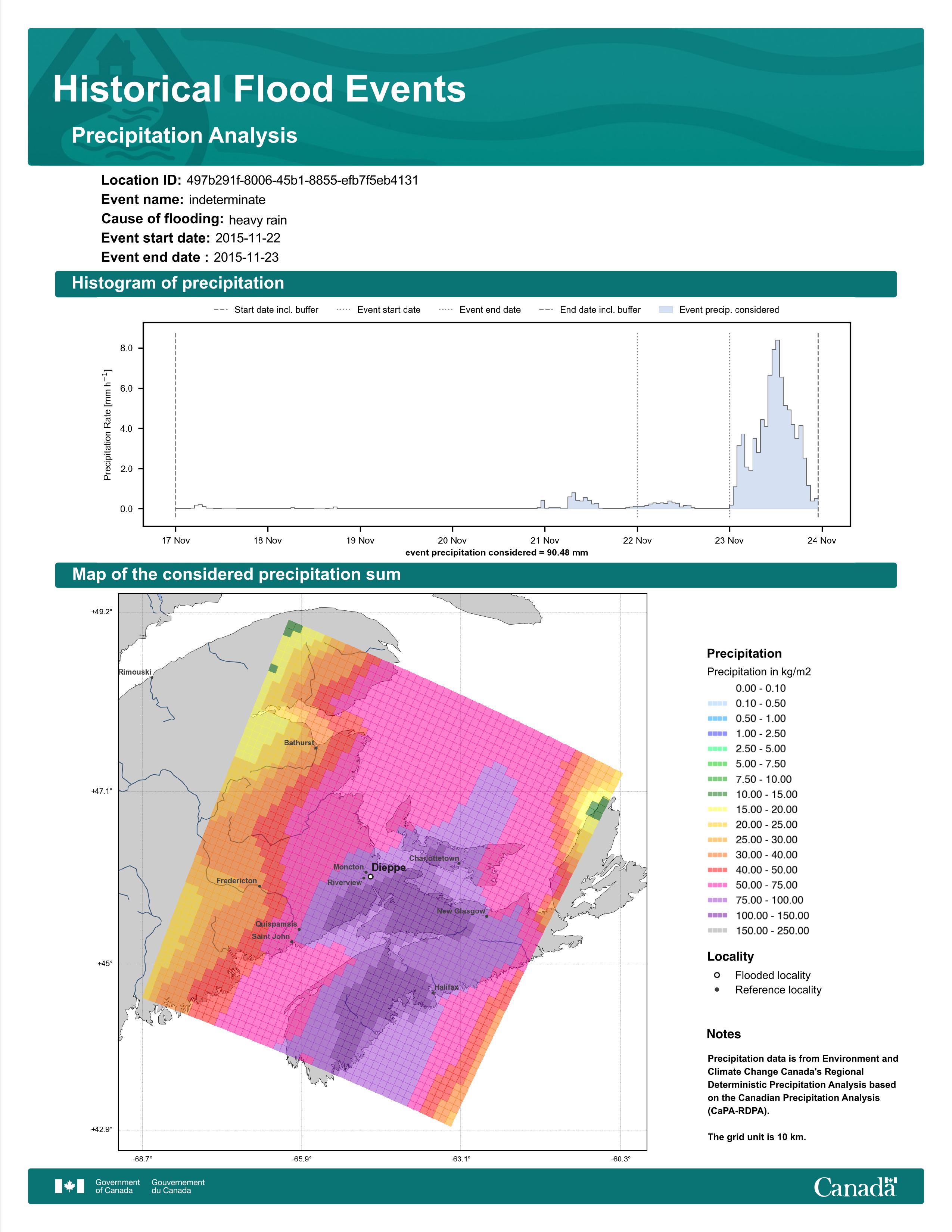Click the Flooded locality legend symbol
This screenshot has width=952, height=1232.
pos(717,975)
